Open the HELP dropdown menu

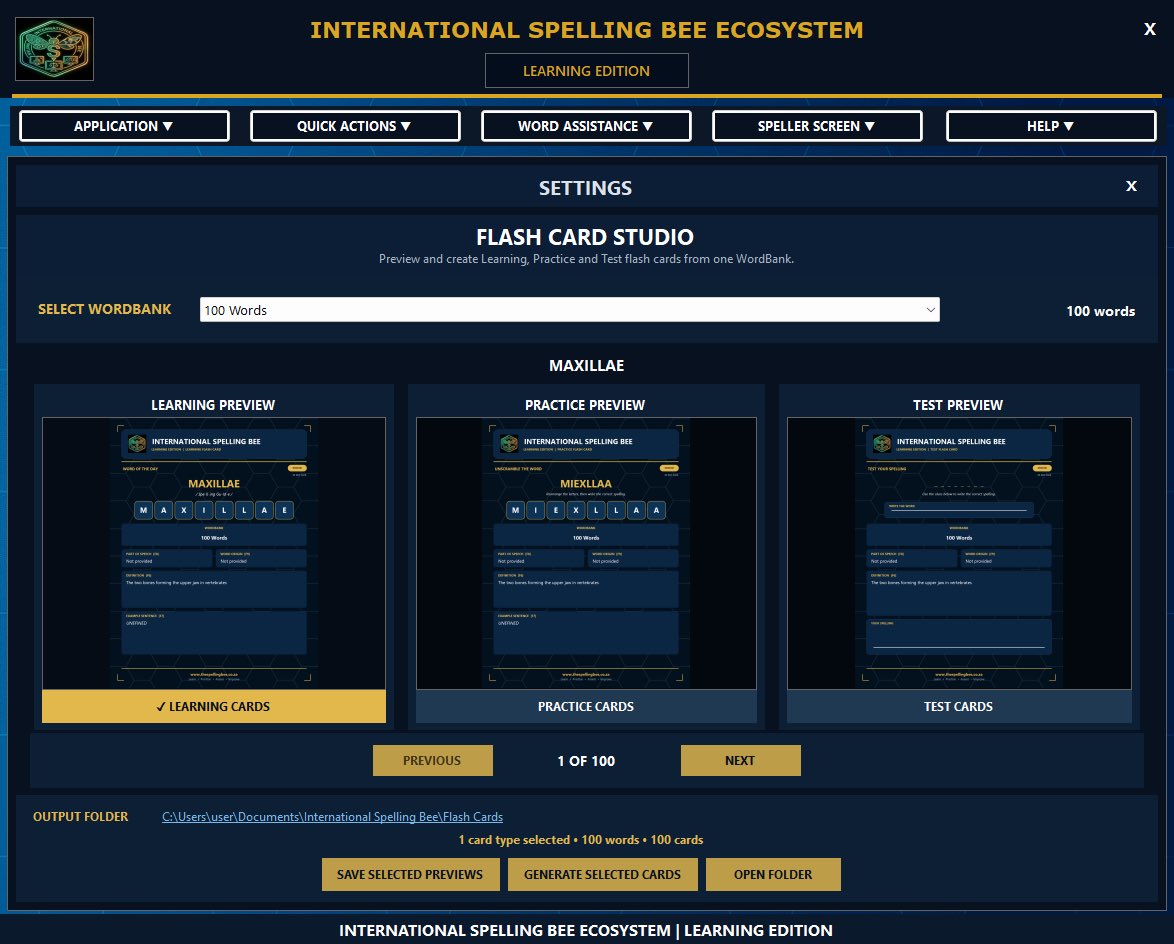[x=1051, y=126]
